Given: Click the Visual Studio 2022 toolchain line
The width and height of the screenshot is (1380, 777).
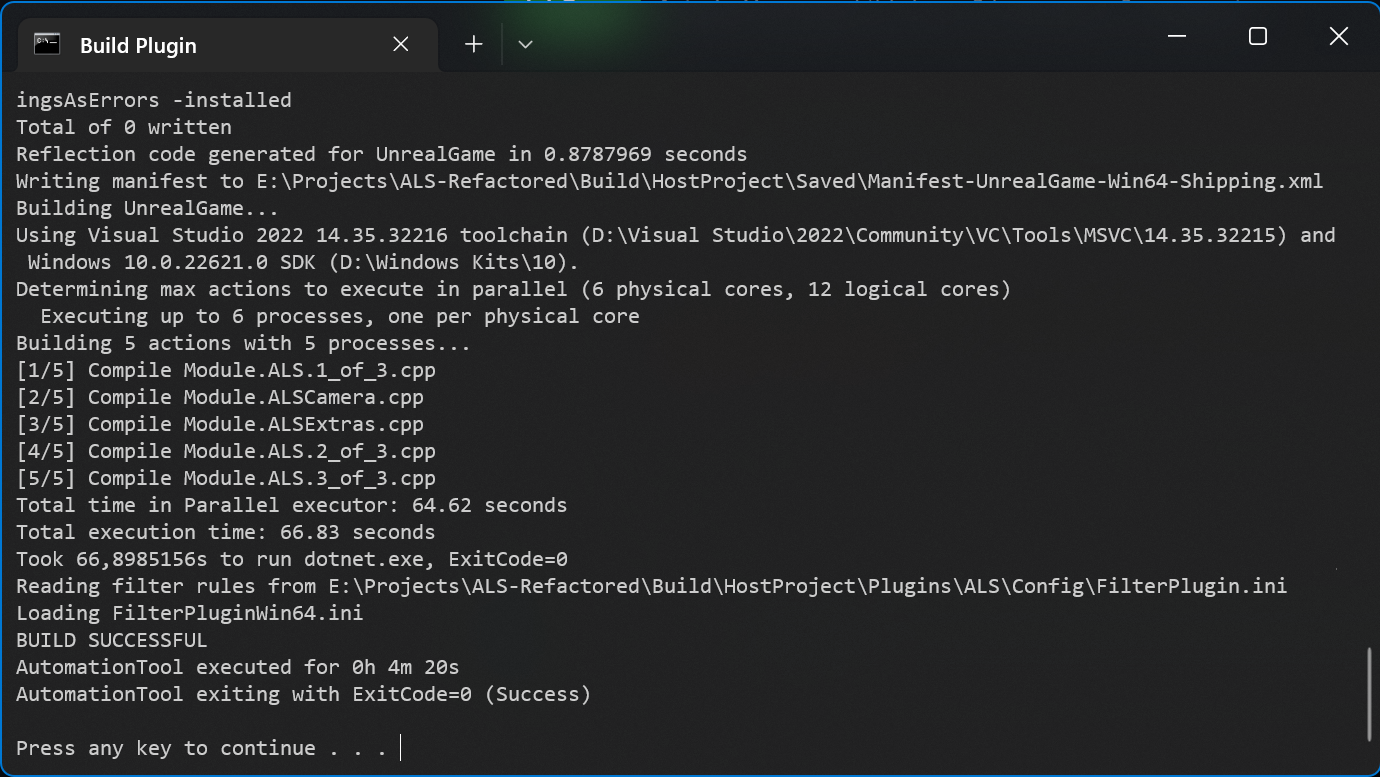Looking at the screenshot, I should tap(400, 235).
